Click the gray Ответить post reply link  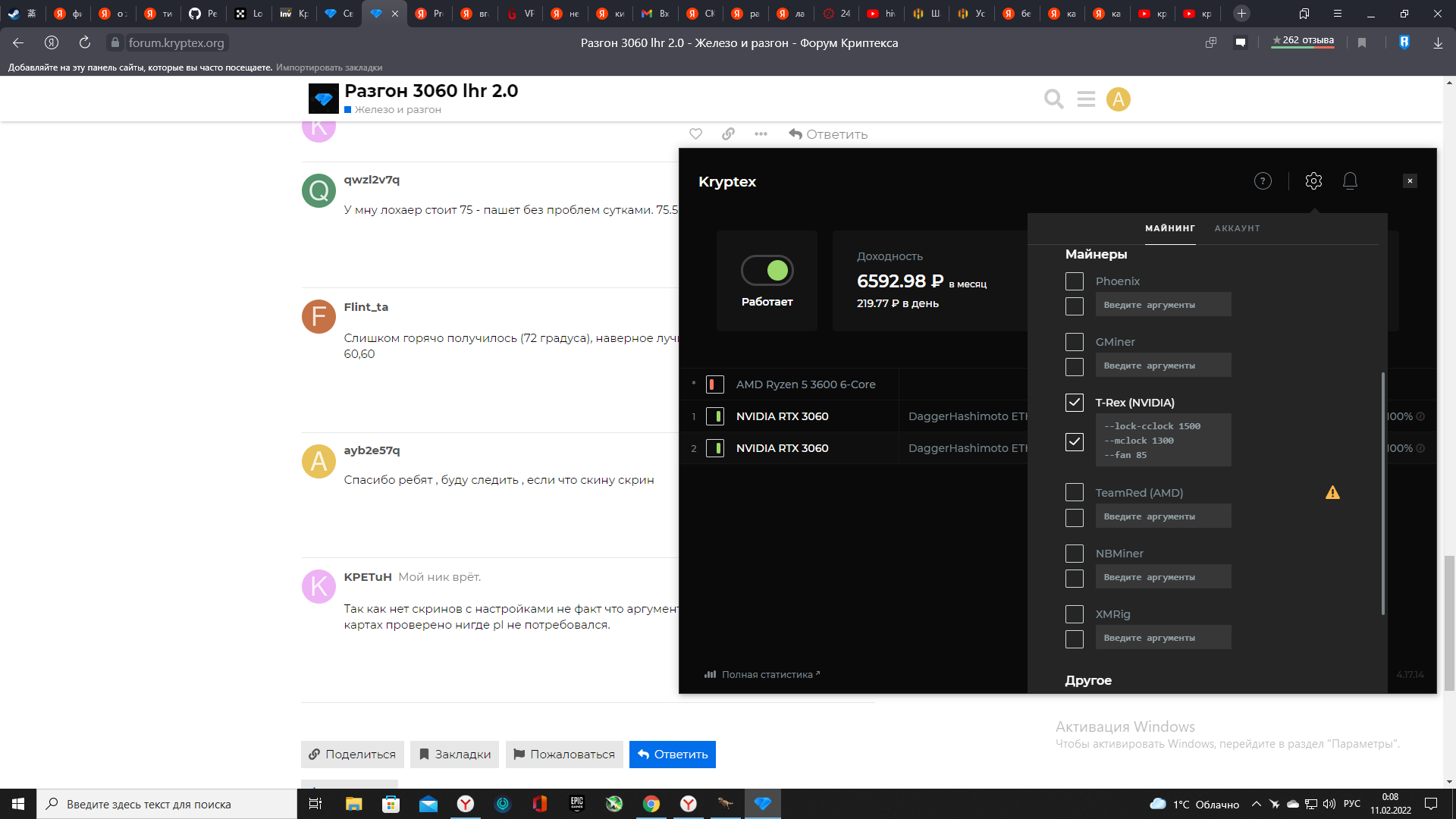coord(828,134)
